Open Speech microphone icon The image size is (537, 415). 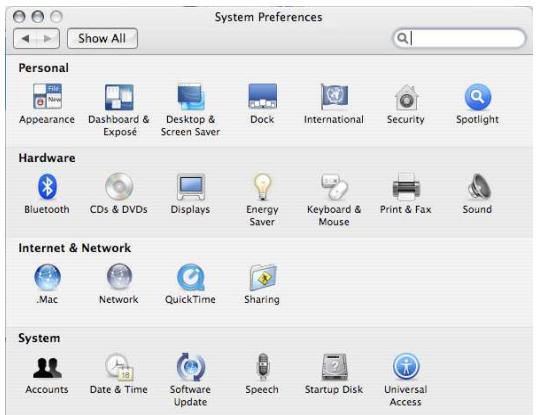(263, 367)
